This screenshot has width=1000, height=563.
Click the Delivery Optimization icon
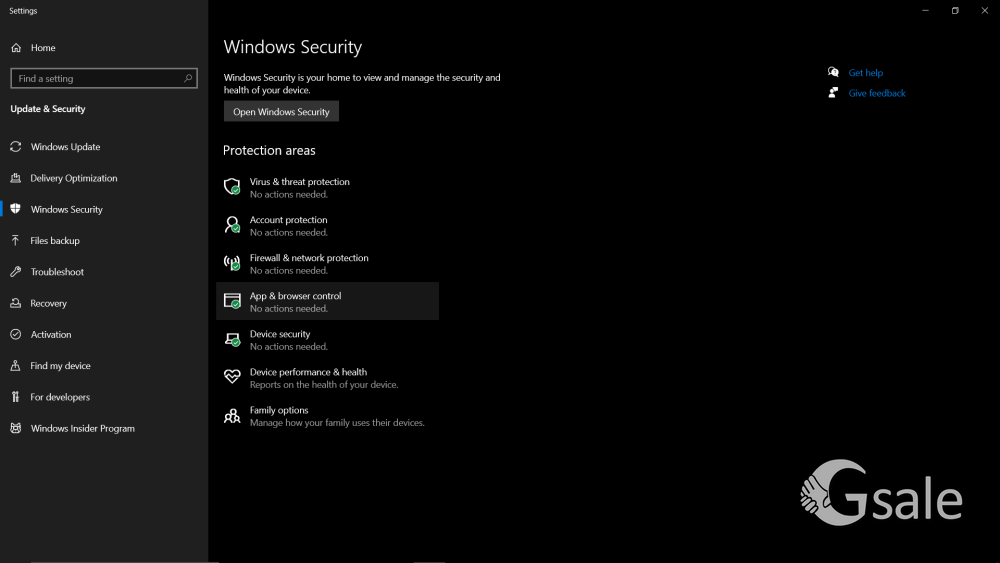click(x=16, y=178)
